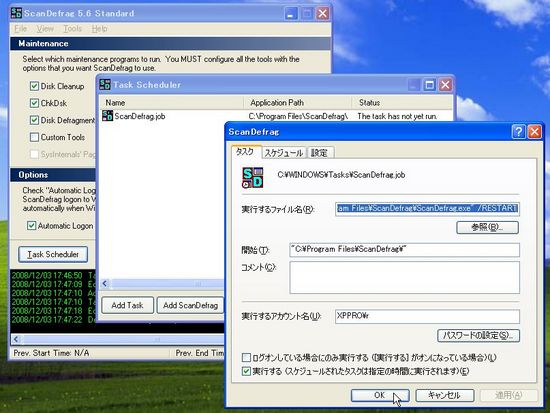The image size is (550, 413).
Task: Switch to the 設定 tab
Action: (x=320, y=153)
